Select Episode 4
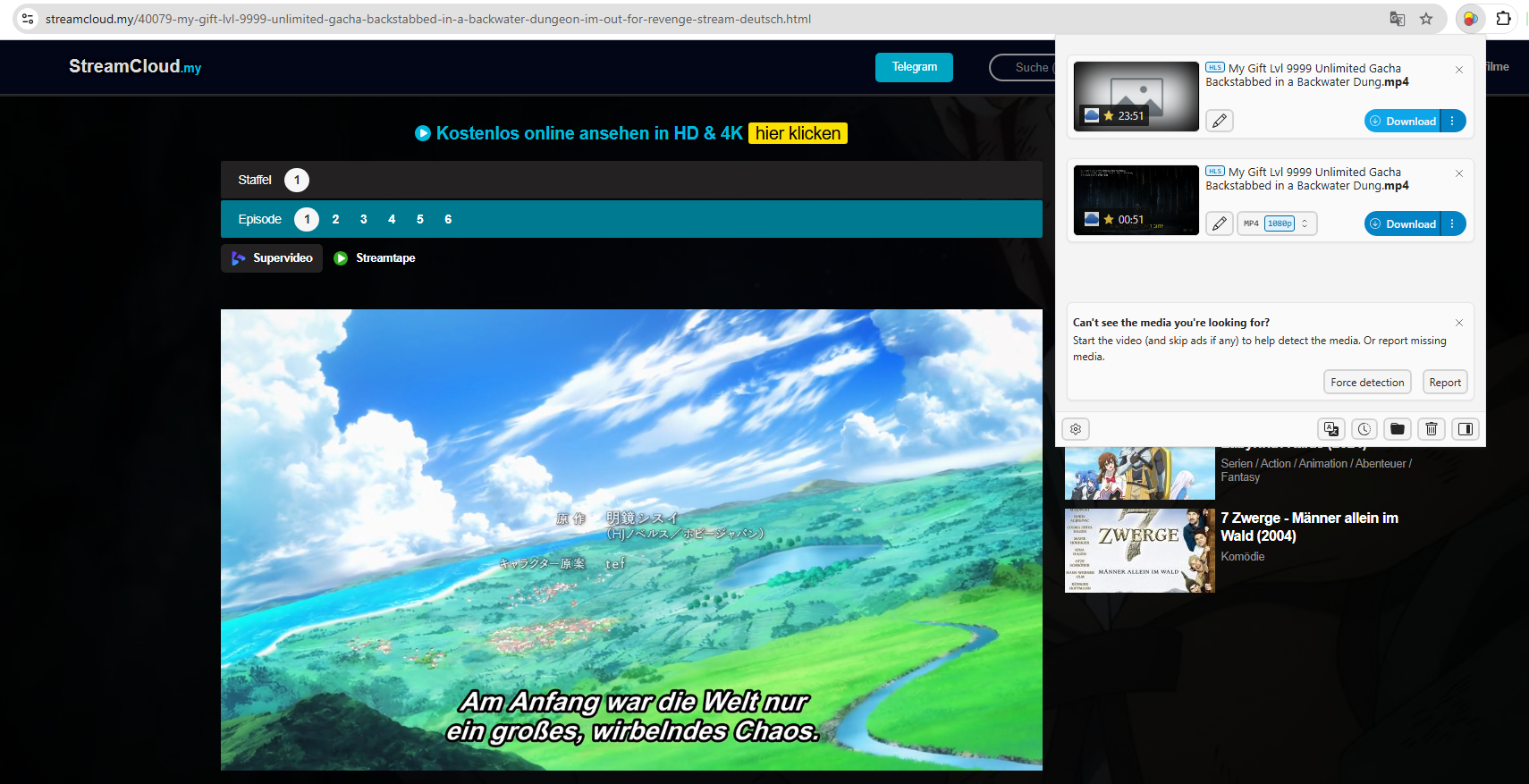Image resolution: width=1529 pixels, height=784 pixels. pyautogui.click(x=392, y=219)
